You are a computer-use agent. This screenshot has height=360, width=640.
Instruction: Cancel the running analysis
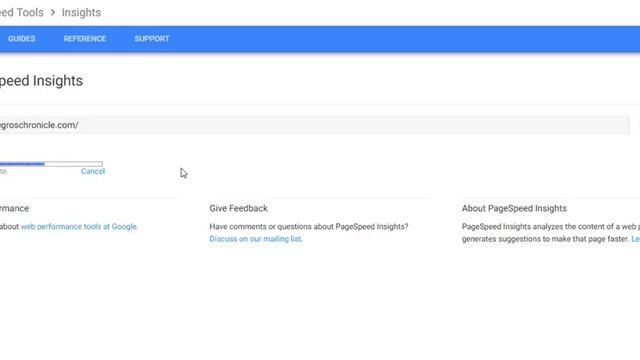93,171
